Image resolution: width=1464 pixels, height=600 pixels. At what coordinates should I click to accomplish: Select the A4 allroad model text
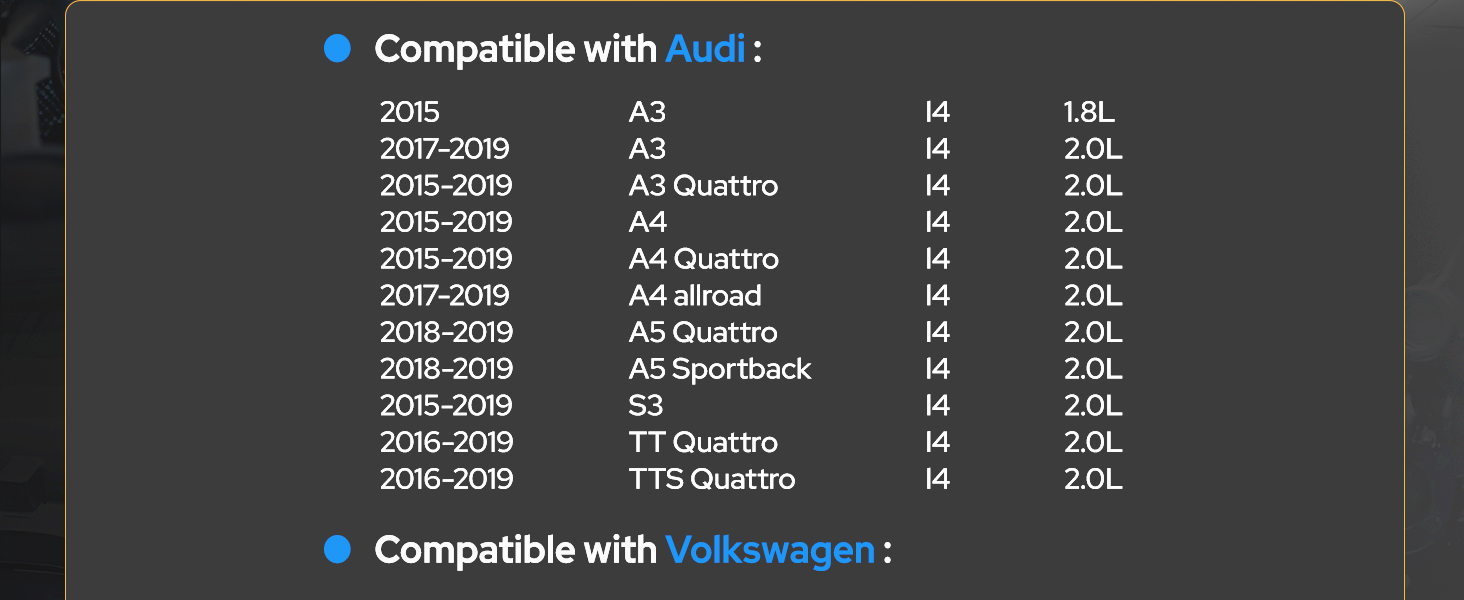point(695,295)
